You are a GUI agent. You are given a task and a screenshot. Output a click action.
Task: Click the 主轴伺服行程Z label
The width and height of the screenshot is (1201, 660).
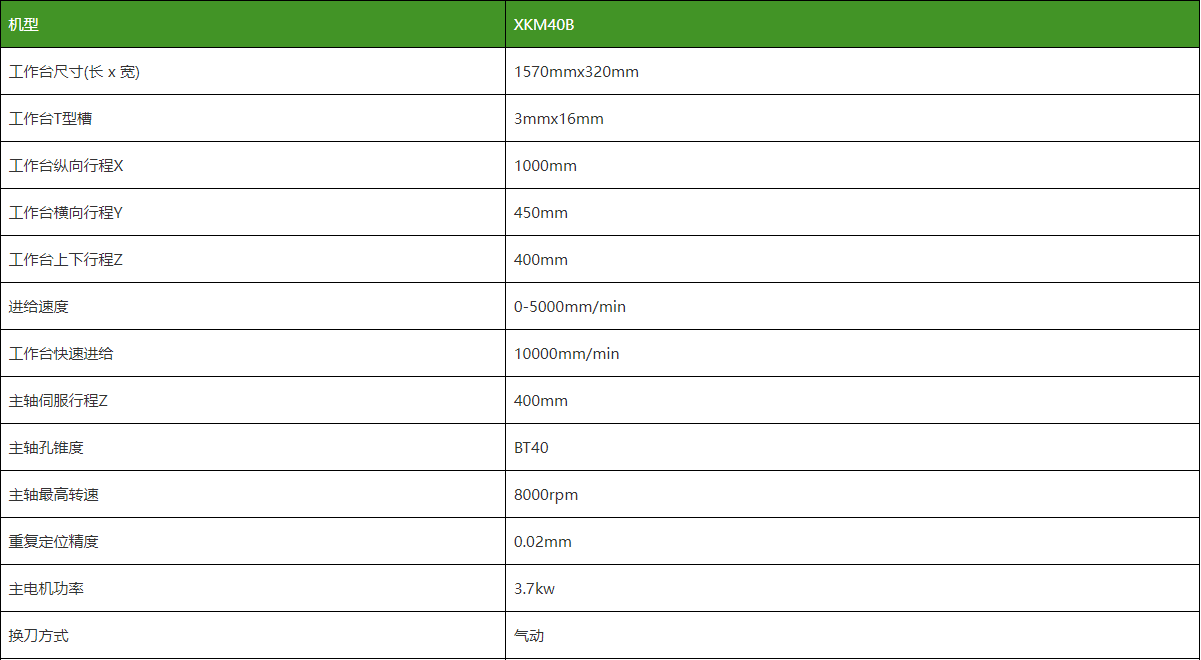pyautogui.click(x=58, y=401)
